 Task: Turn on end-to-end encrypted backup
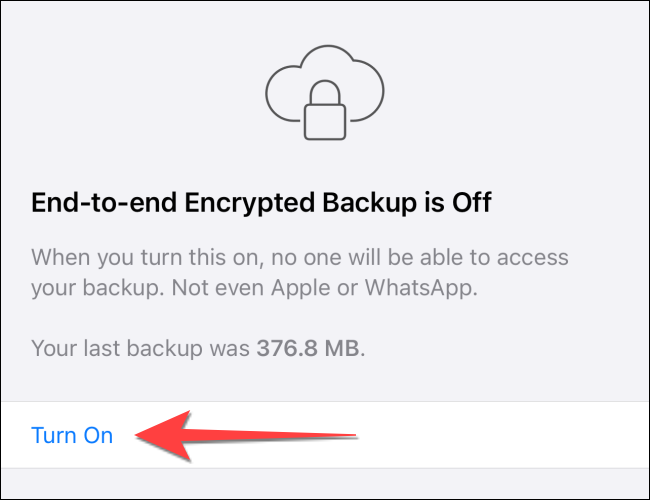click(72, 436)
